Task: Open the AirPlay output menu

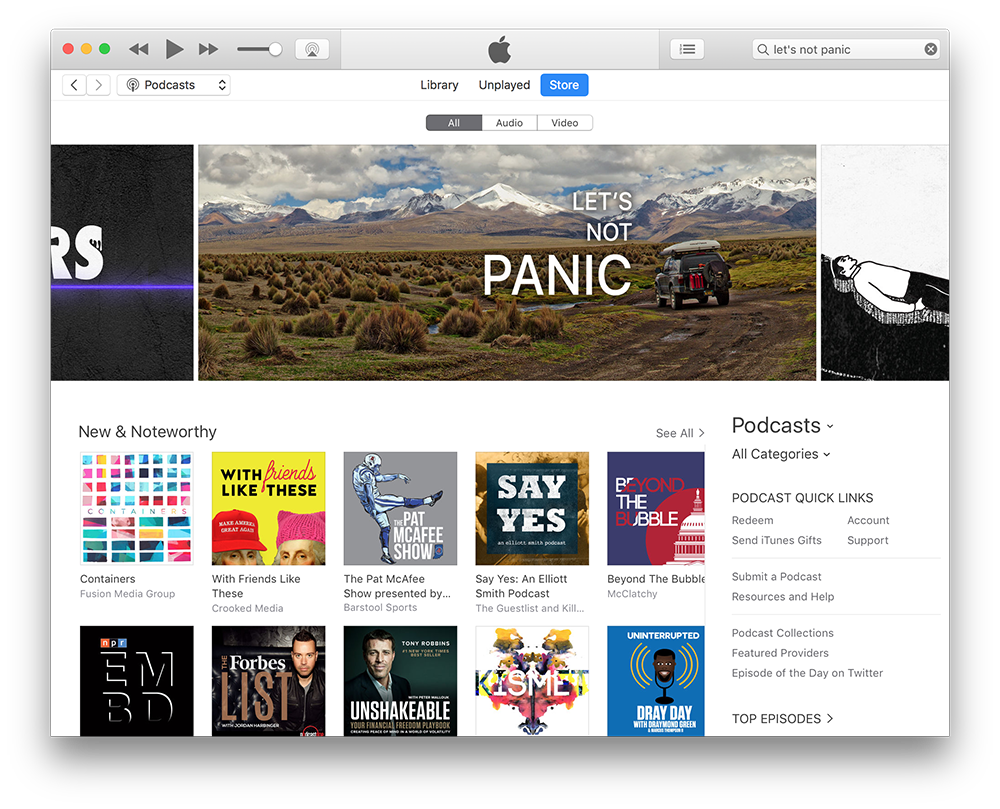Action: pyautogui.click(x=312, y=49)
